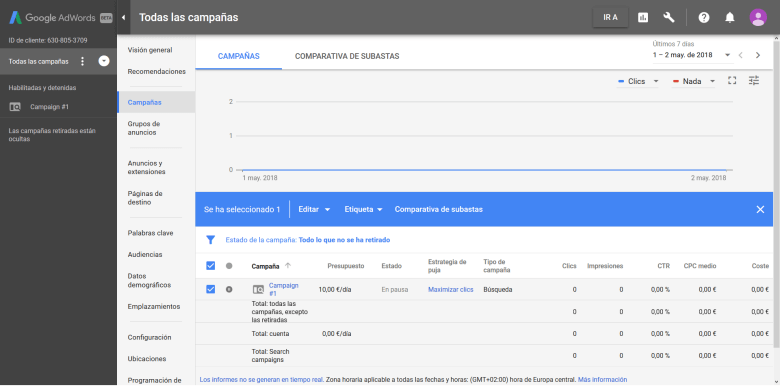Open the account avatar menu
This screenshot has height=392, width=780.
click(x=758, y=18)
